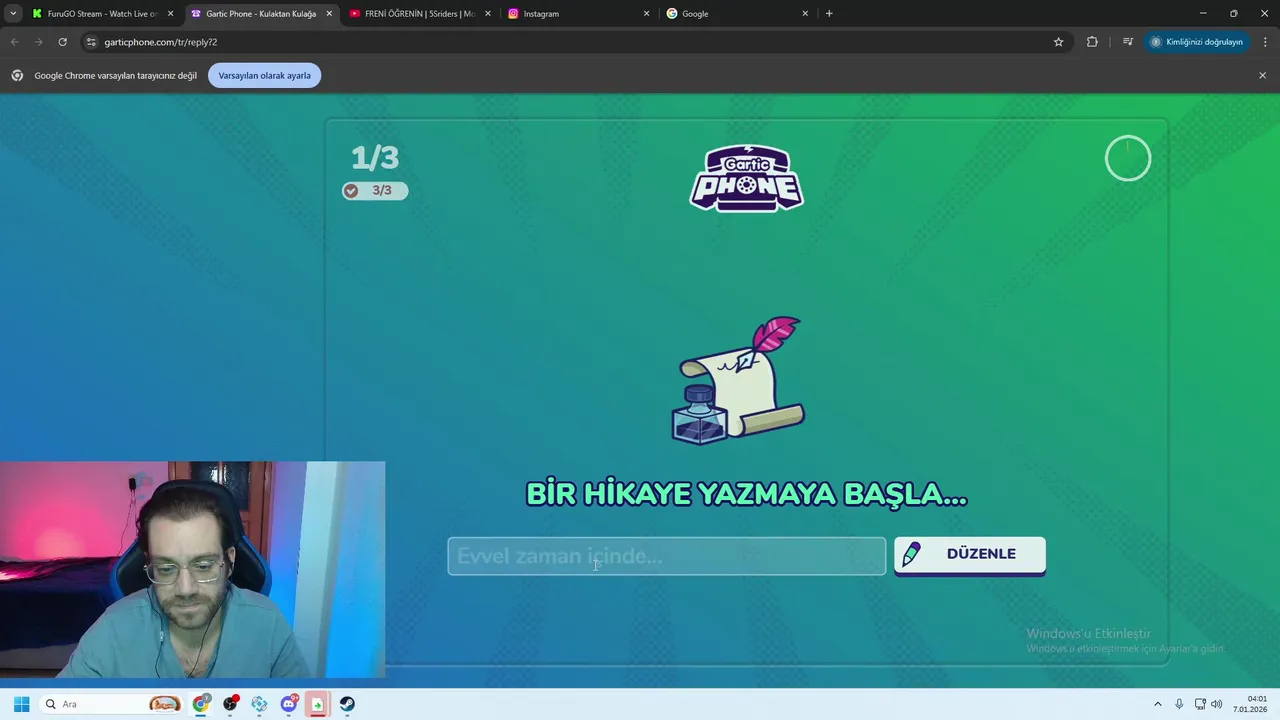Click the Chrome logo in the infobar
This screenshot has width=1280, height=720.
click(17, 75)
